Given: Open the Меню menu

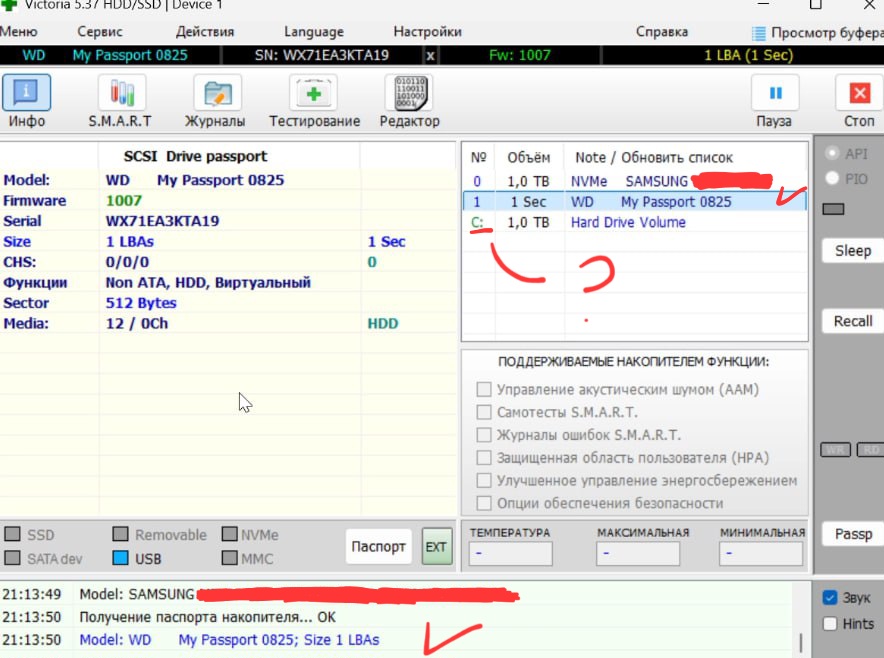Looking at the screenshot, I should 19,32.
